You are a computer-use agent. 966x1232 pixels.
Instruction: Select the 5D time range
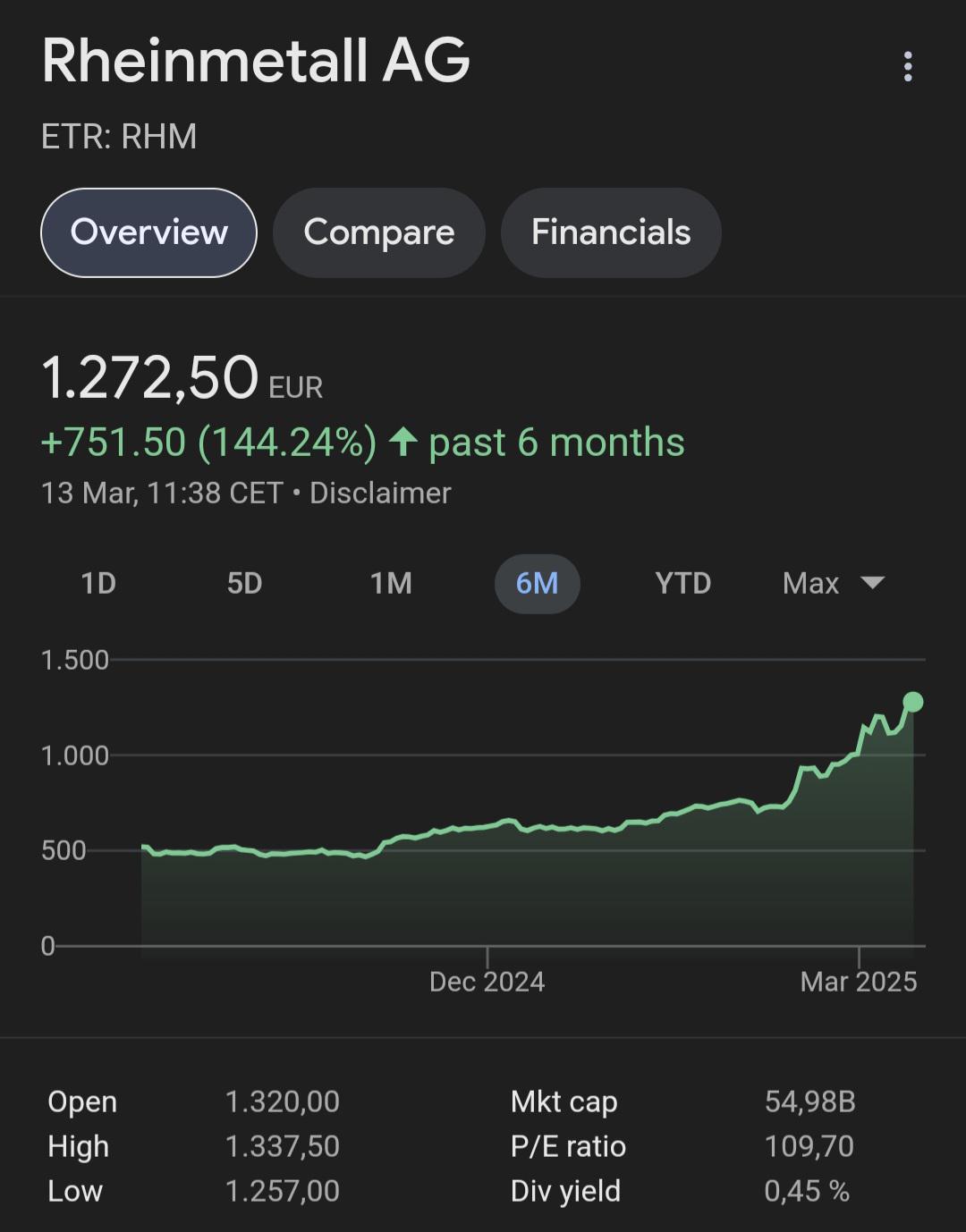[x=244, y=584]
